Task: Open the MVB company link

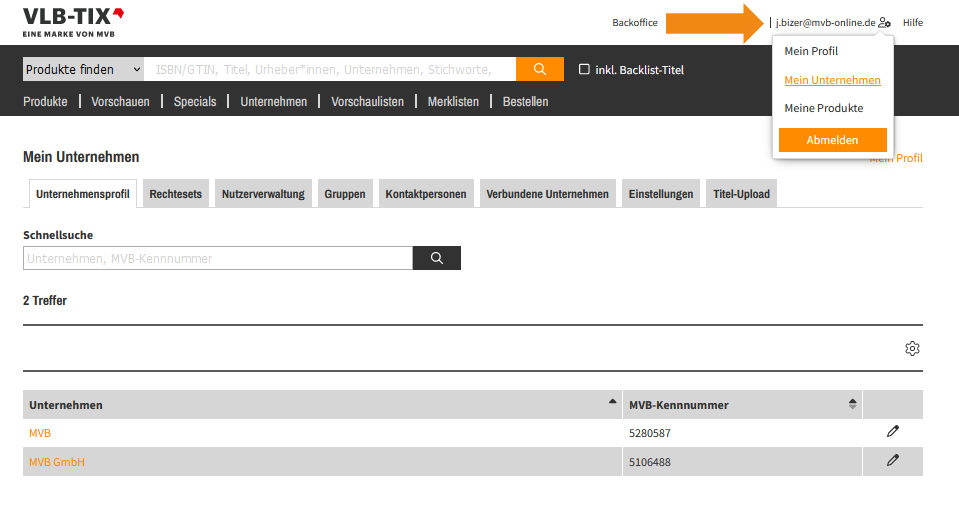Action: click(40, 433)
